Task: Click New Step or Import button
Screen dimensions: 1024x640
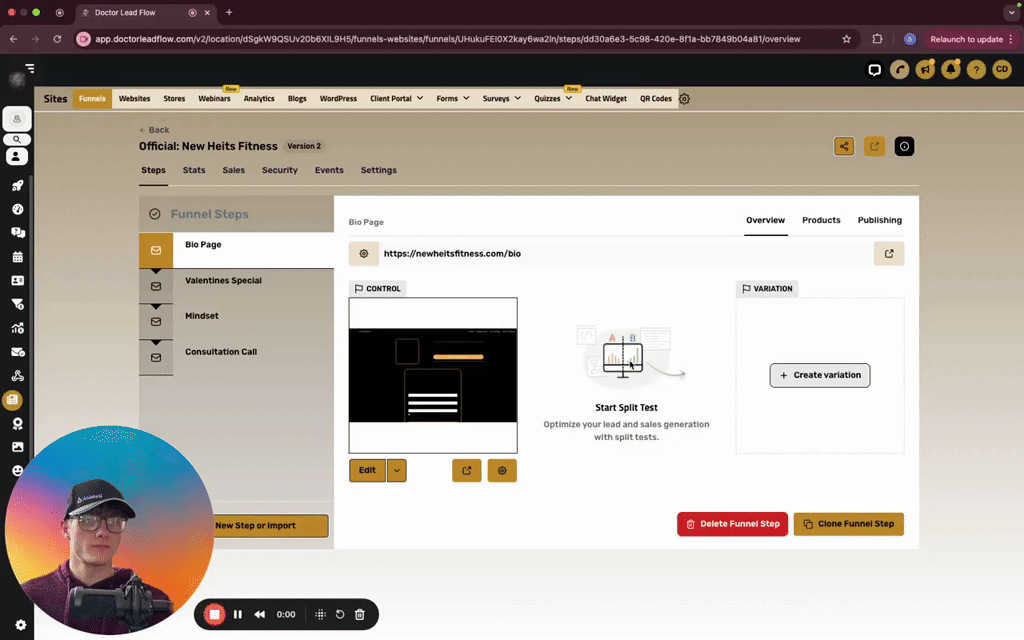Action: [255, 526]
